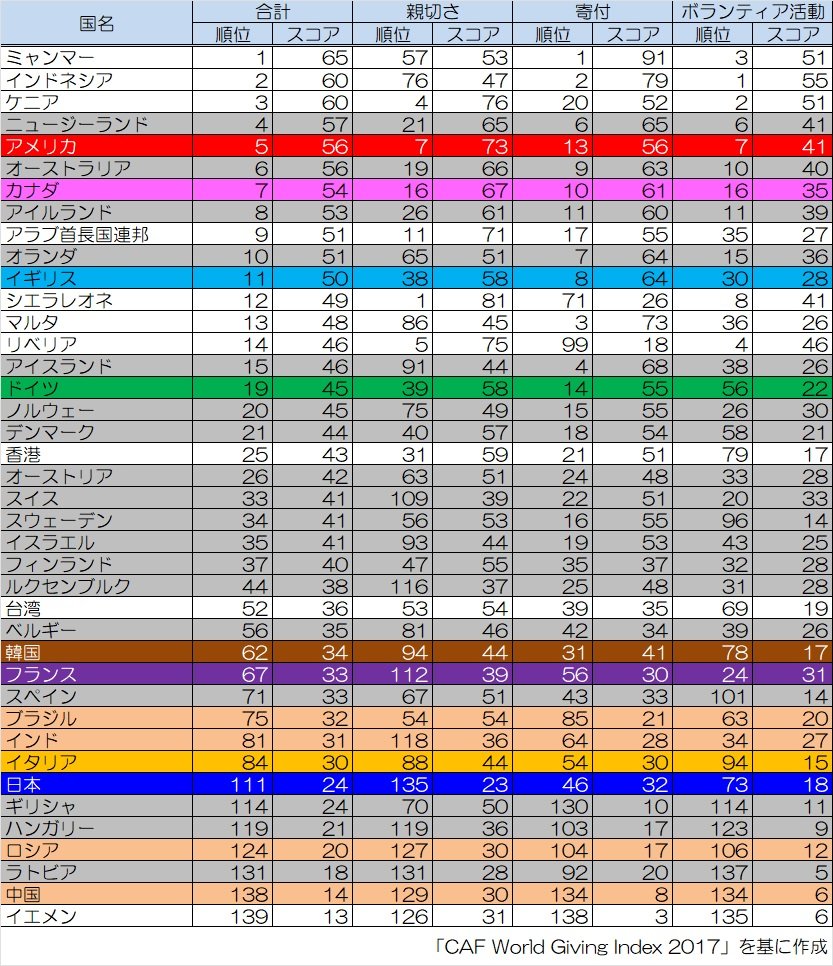Select the 中国 row label

[96, 895]
